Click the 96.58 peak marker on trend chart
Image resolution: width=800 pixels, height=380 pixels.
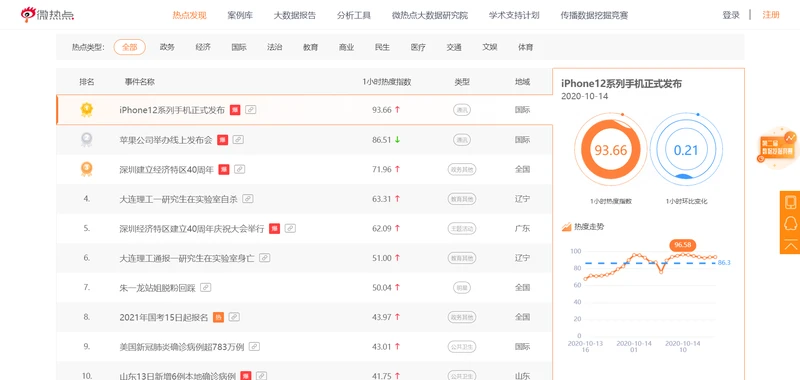coord(682,245)
